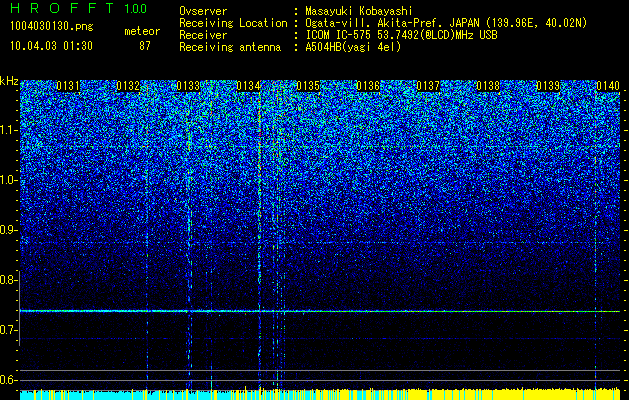Click the ICOM IC-575 receiver text

401,35
